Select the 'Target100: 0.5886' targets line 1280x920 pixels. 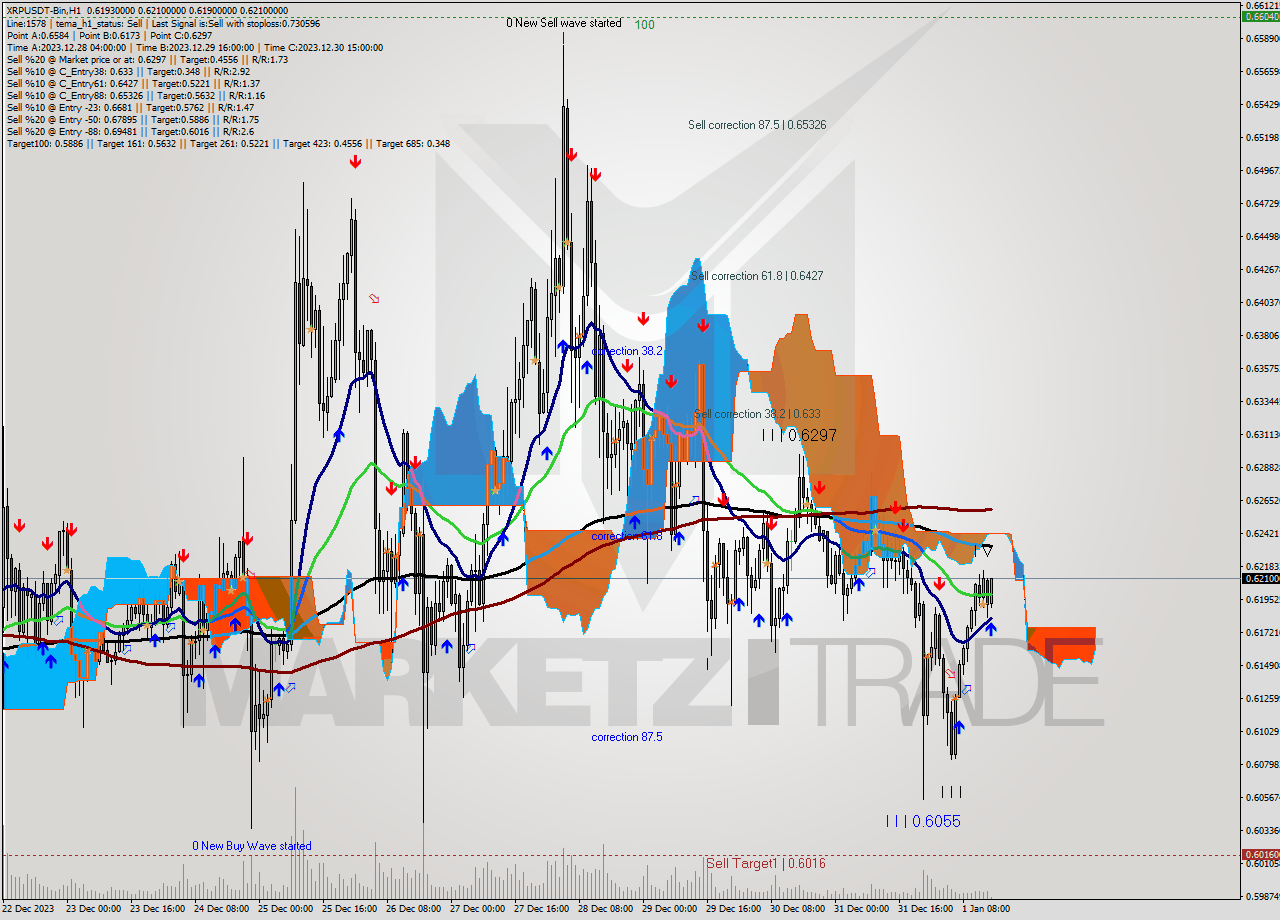click(x=228, y=143)
